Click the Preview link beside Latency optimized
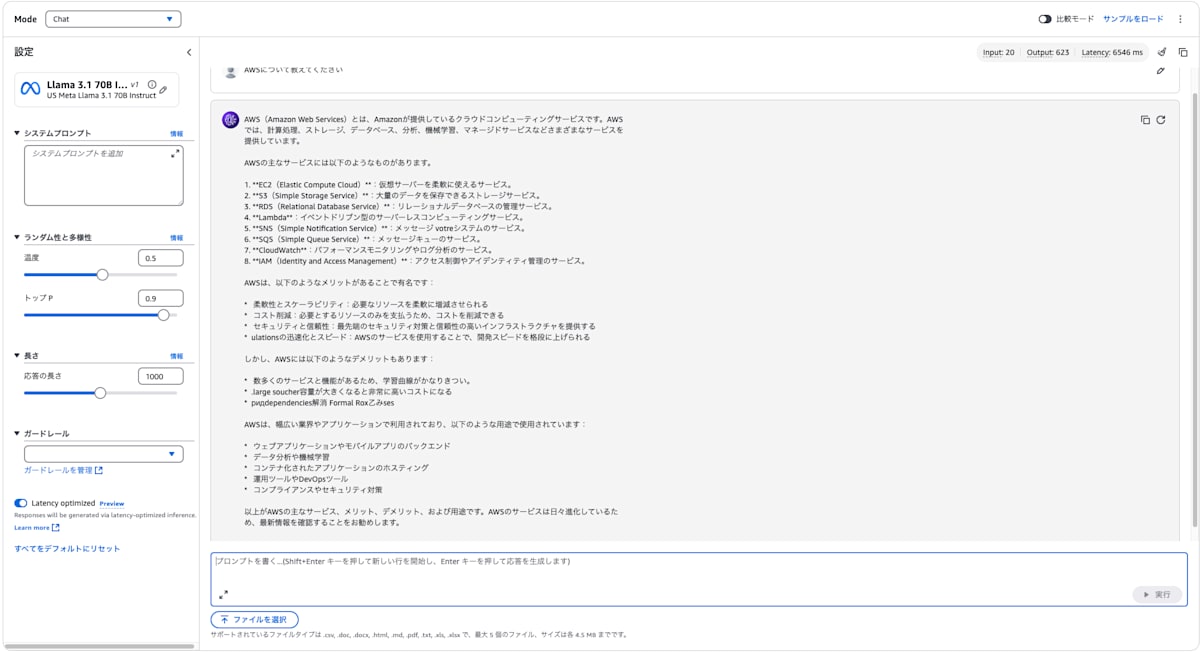 [112, 504]
